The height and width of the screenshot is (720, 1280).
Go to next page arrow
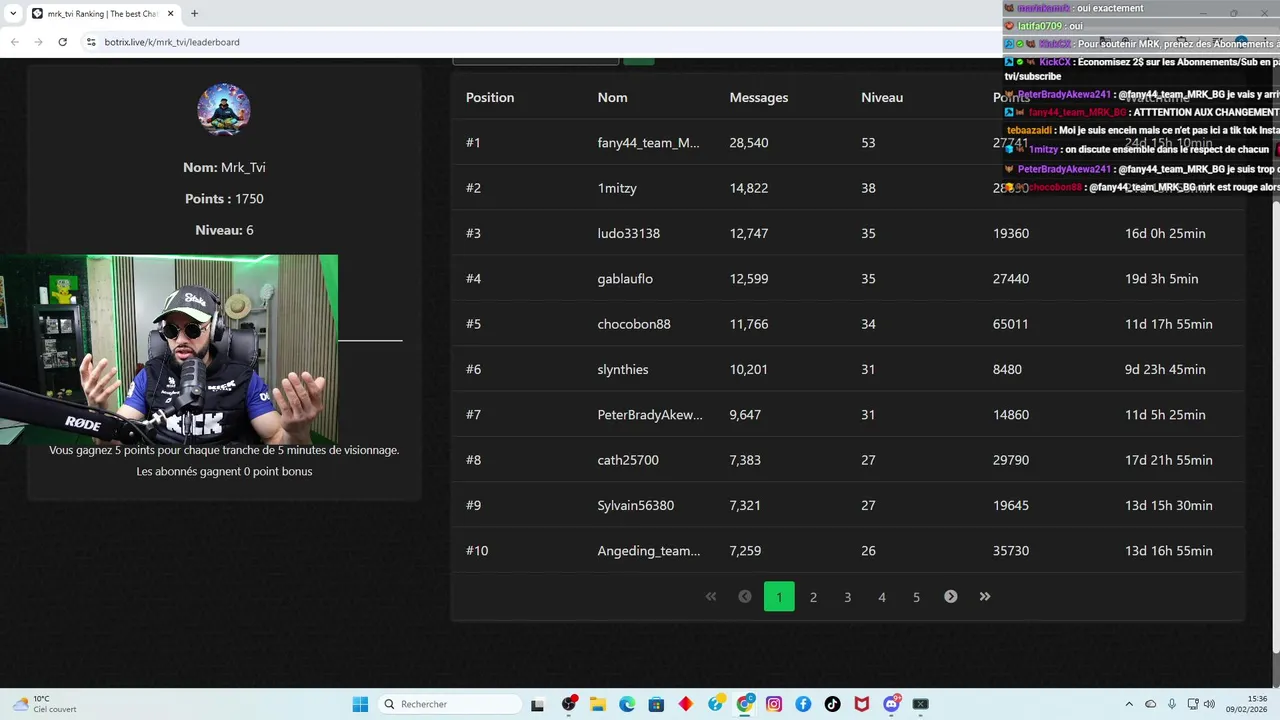coord(951,597)
